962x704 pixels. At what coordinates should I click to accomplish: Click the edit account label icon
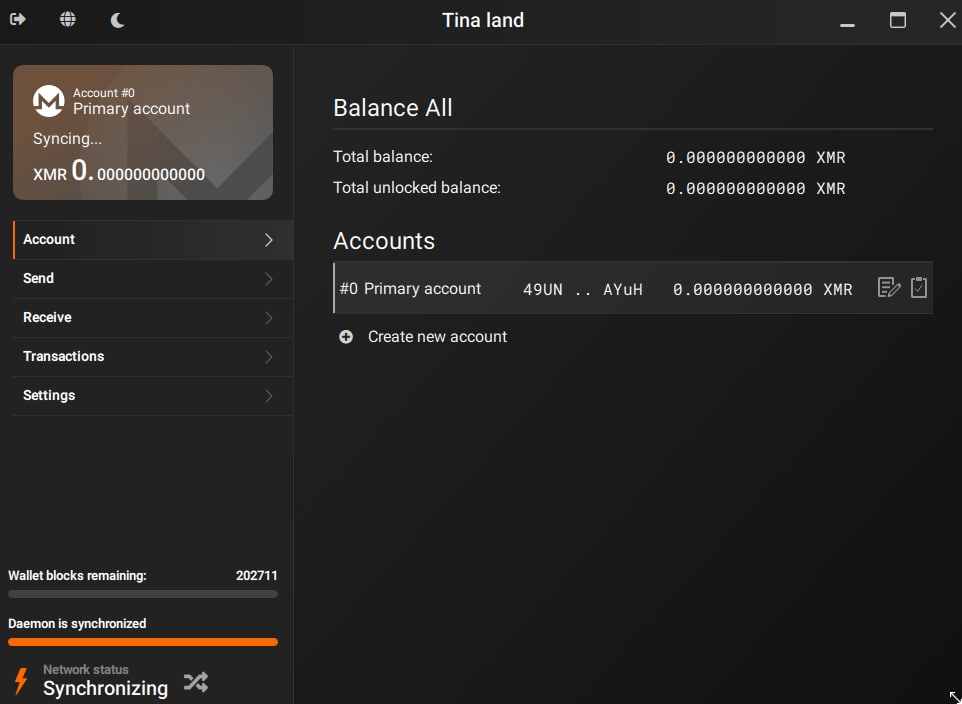point(888,288)
